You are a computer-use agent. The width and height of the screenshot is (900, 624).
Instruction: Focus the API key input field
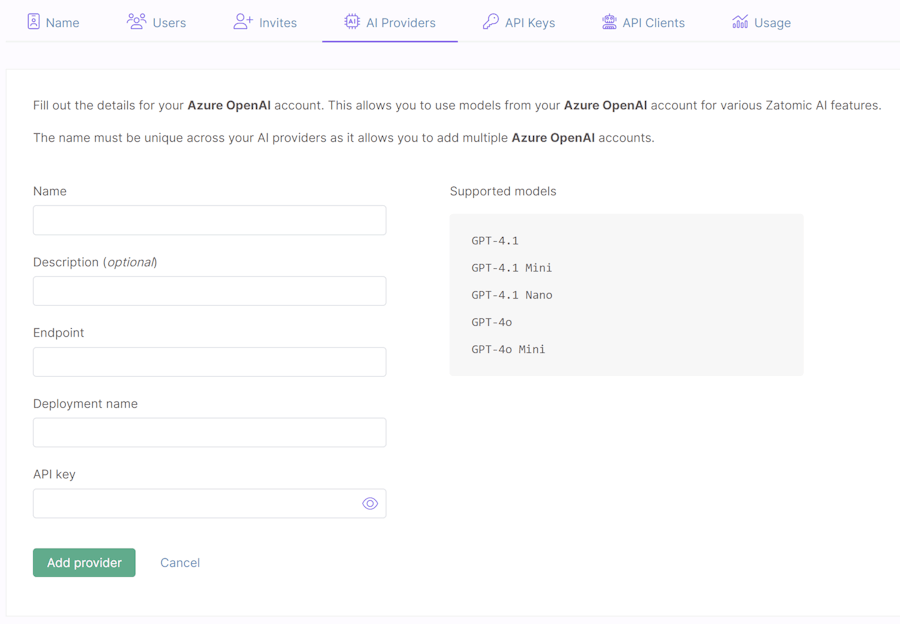pyautogui.click(x=210, y=503)
